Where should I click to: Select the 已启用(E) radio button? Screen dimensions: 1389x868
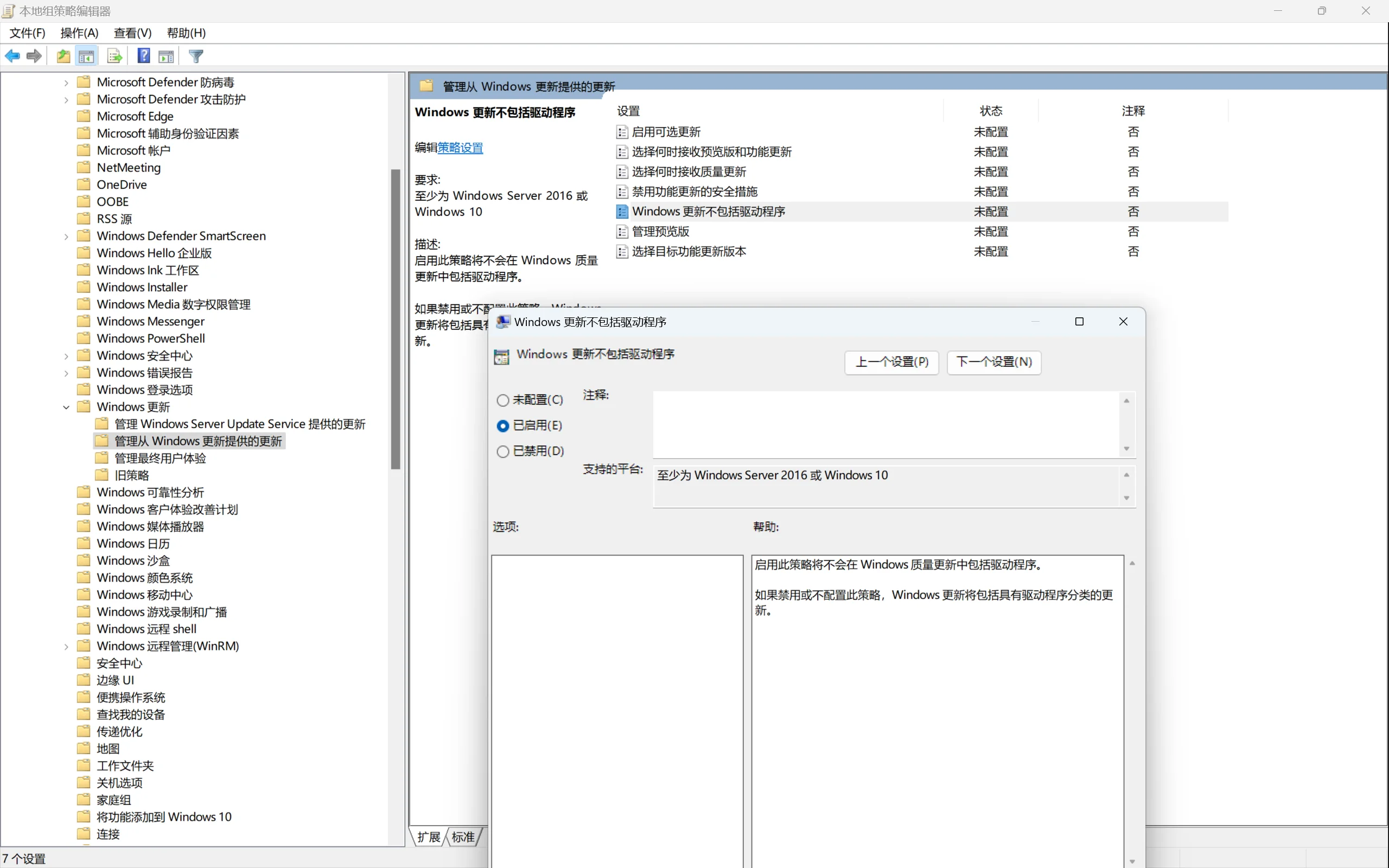503,426
